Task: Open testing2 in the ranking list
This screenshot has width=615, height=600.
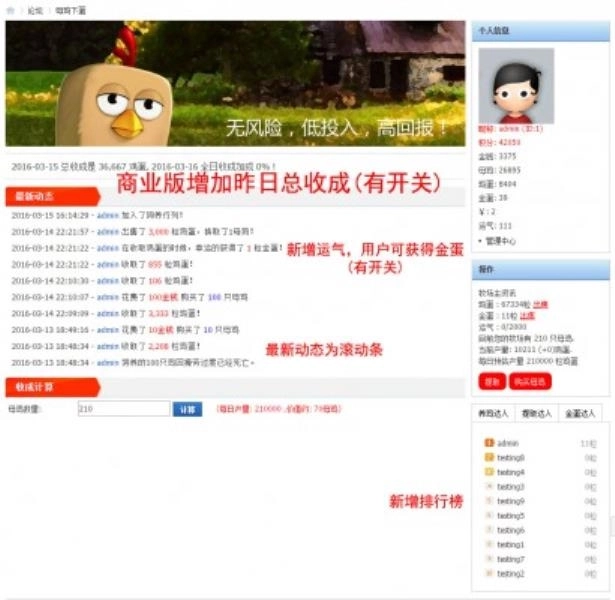Action: click(511, 574)
